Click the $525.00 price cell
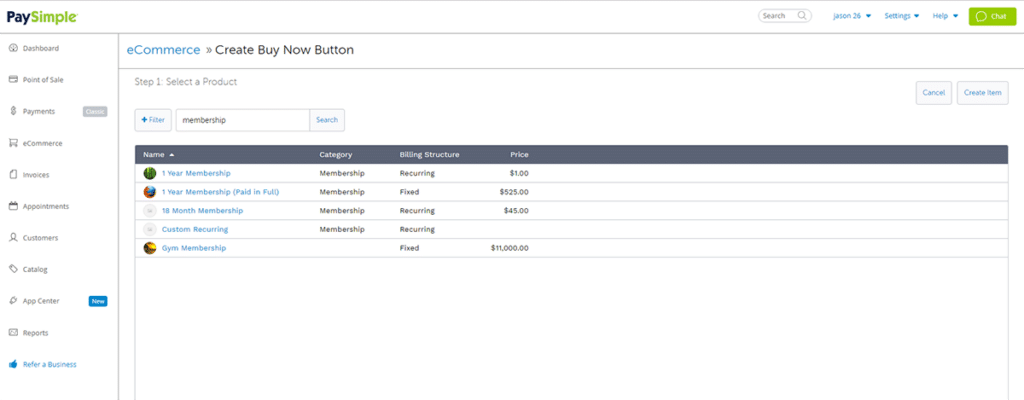The image size is (1024, 400). coord(514,192)
